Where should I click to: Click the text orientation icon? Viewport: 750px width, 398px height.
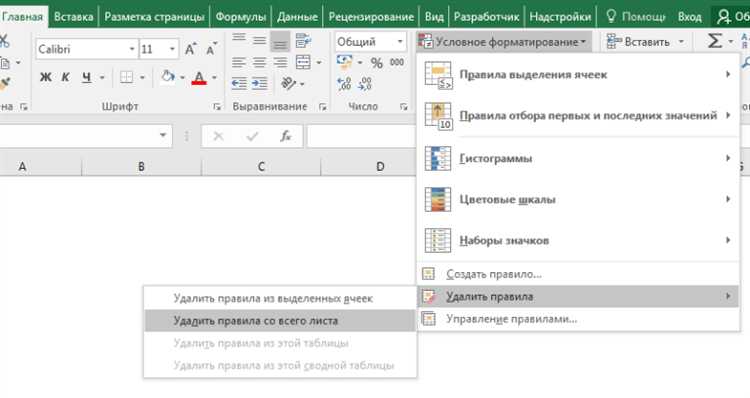(x=288, y=83)
